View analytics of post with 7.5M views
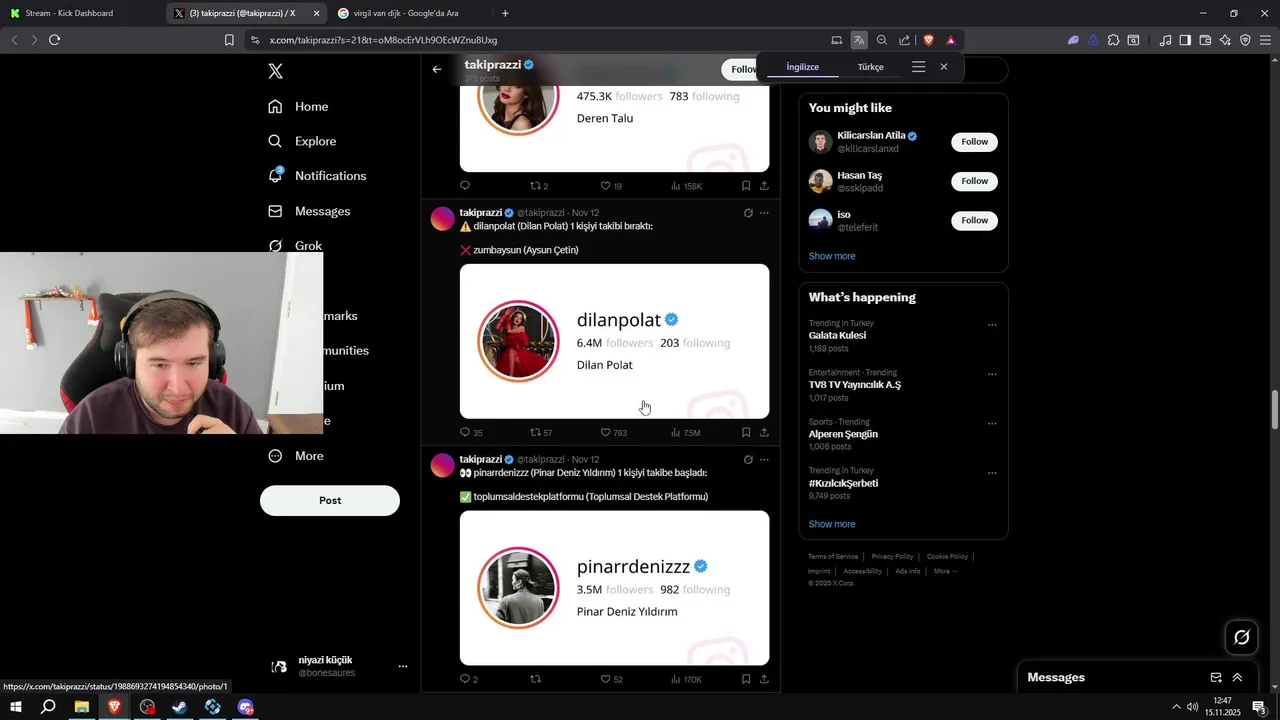Viewport: 1280px width, 720px height. 686,433
